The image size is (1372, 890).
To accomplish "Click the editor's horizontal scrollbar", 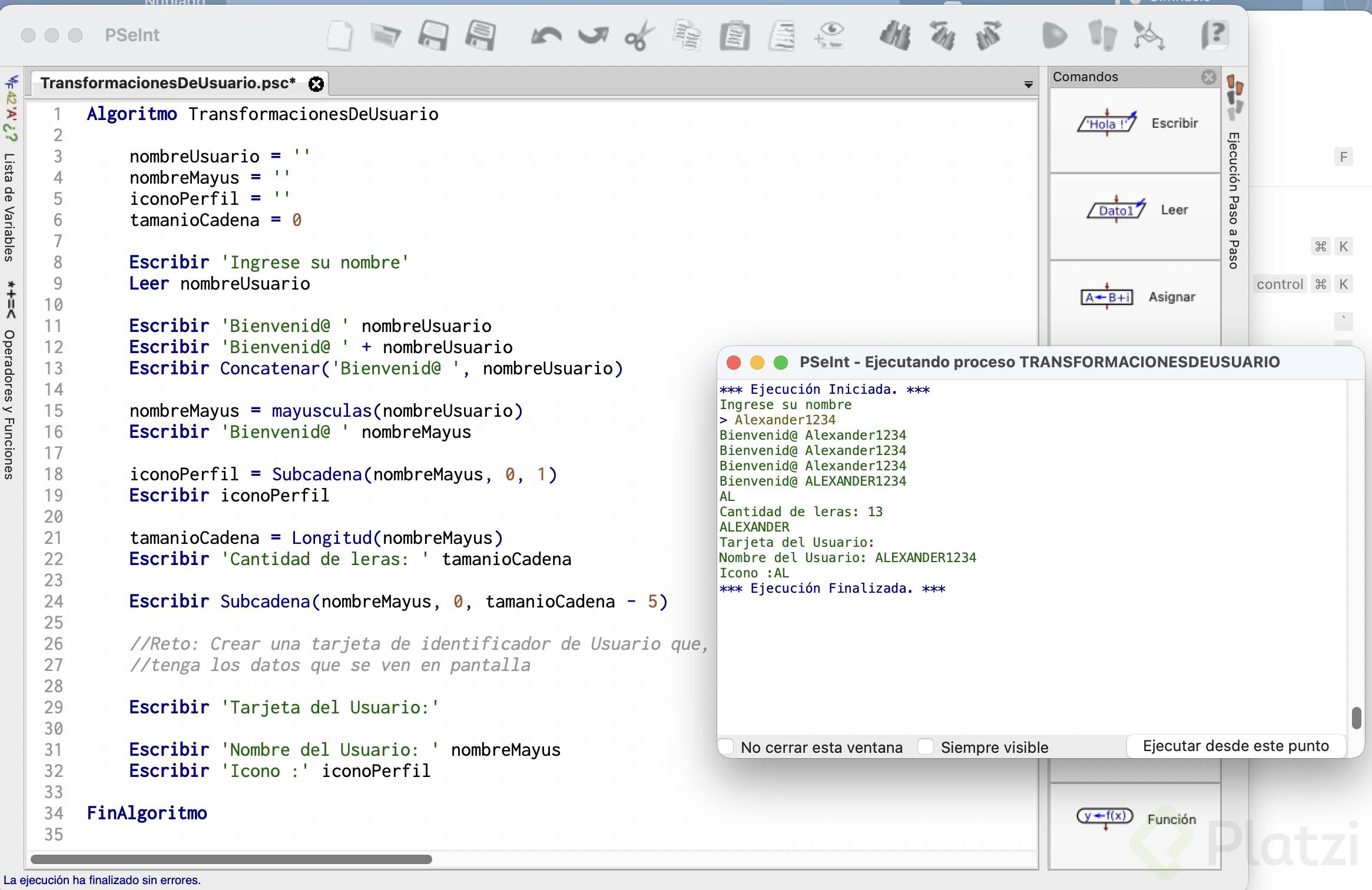I will click(x=231, y=859).
